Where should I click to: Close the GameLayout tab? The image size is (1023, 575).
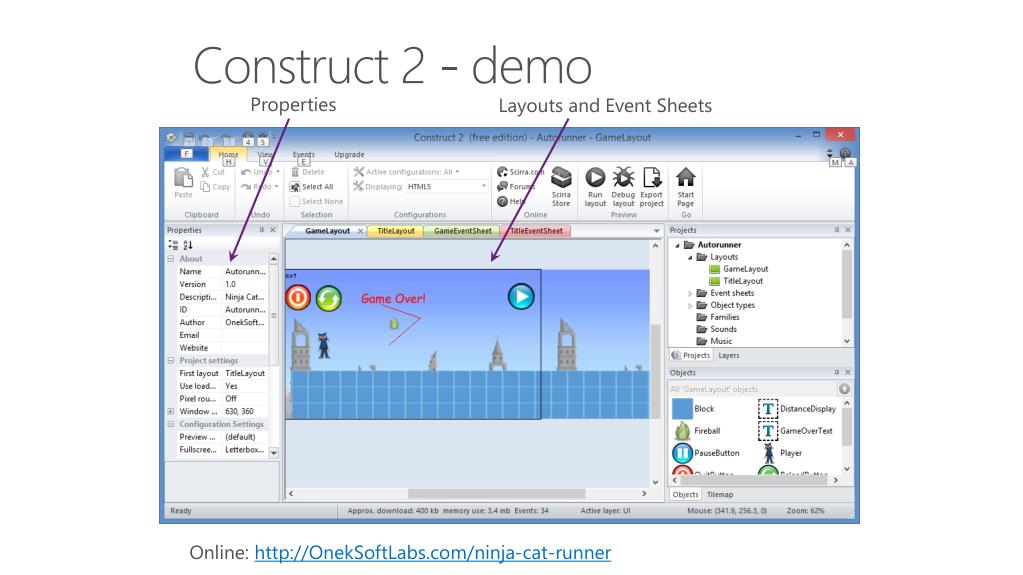[x=360, y=231]
